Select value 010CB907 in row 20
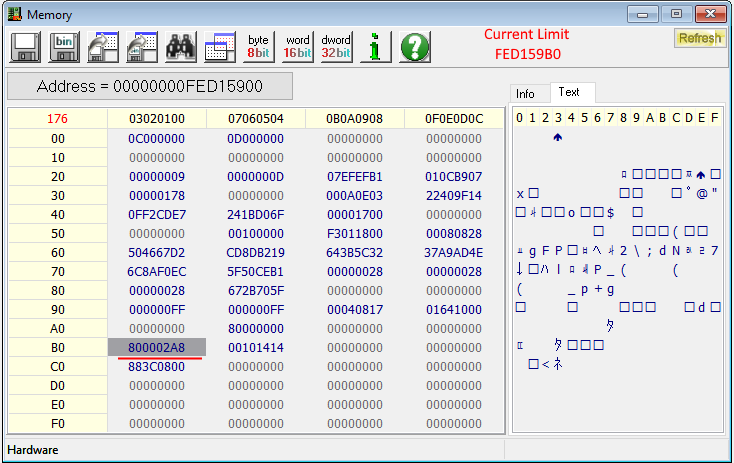This screenshot has width=734, height=463. [454, 176]
